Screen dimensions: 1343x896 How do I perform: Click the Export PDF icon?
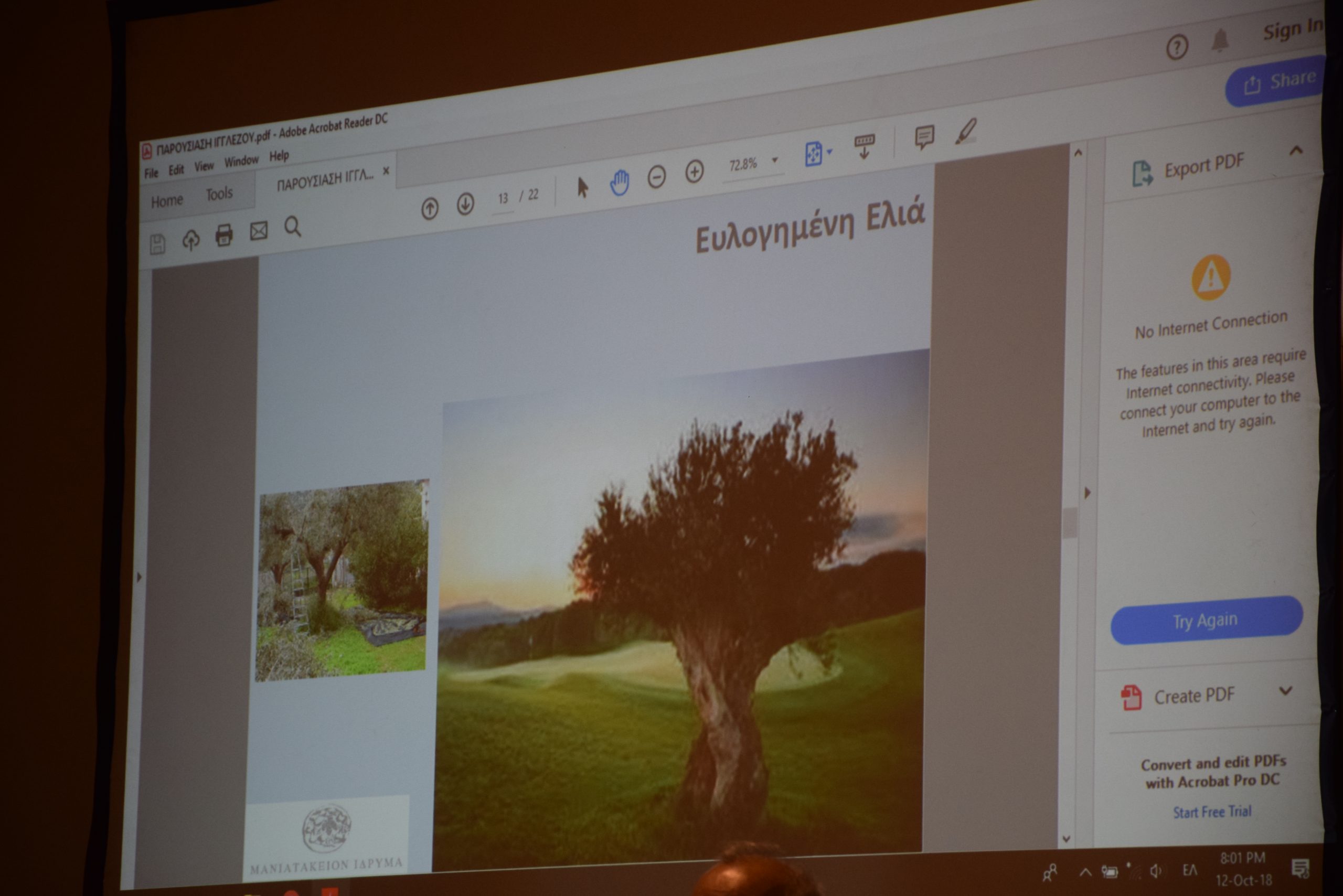pos(1143,173)
